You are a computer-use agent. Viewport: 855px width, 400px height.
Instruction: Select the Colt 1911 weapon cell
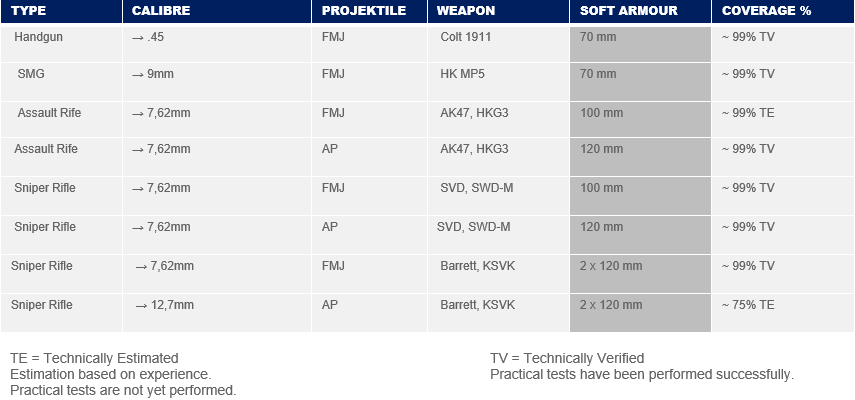coord(498,43)
